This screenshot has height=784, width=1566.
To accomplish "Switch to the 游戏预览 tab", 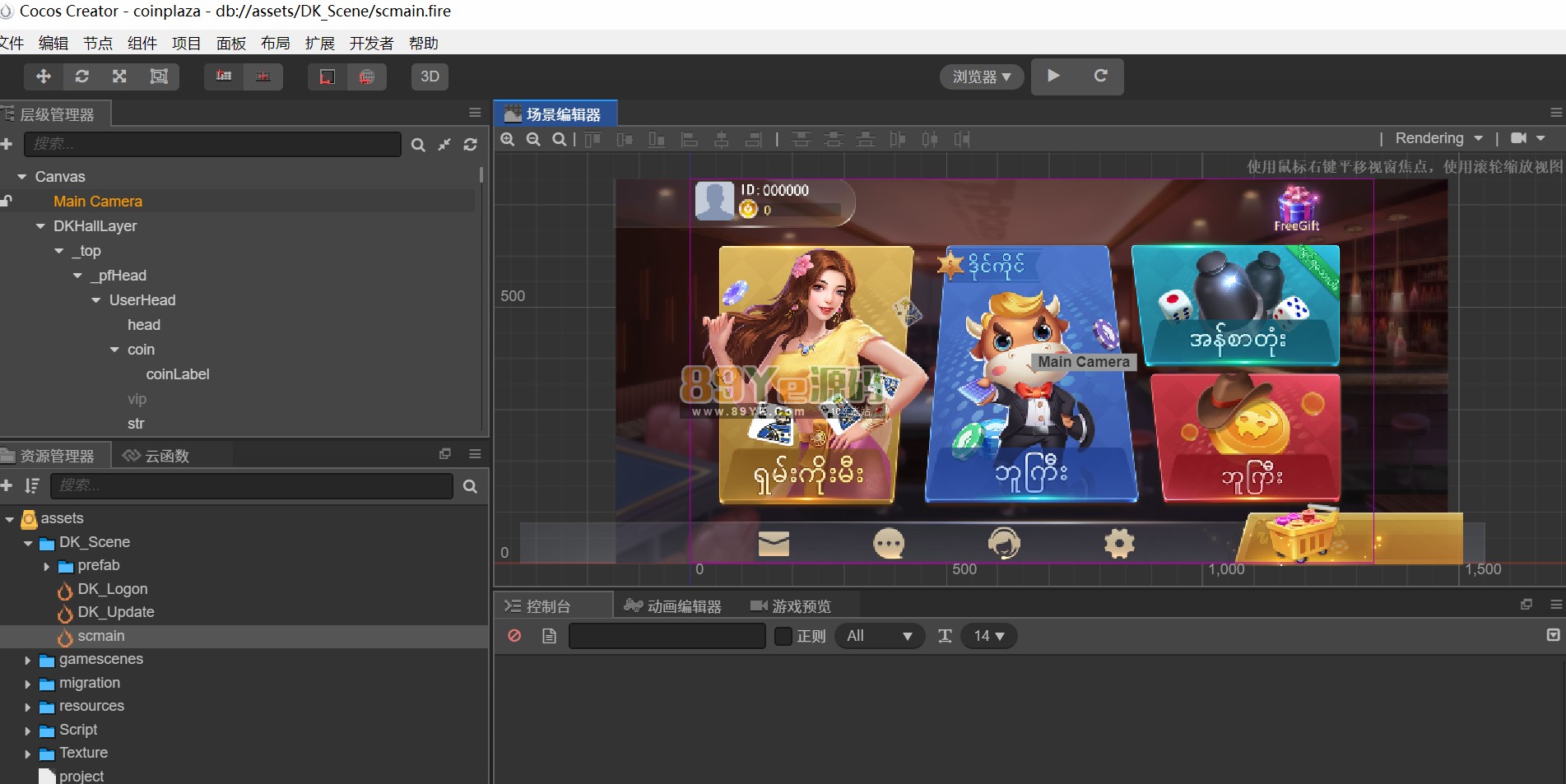I will click(x=791, y=606).
